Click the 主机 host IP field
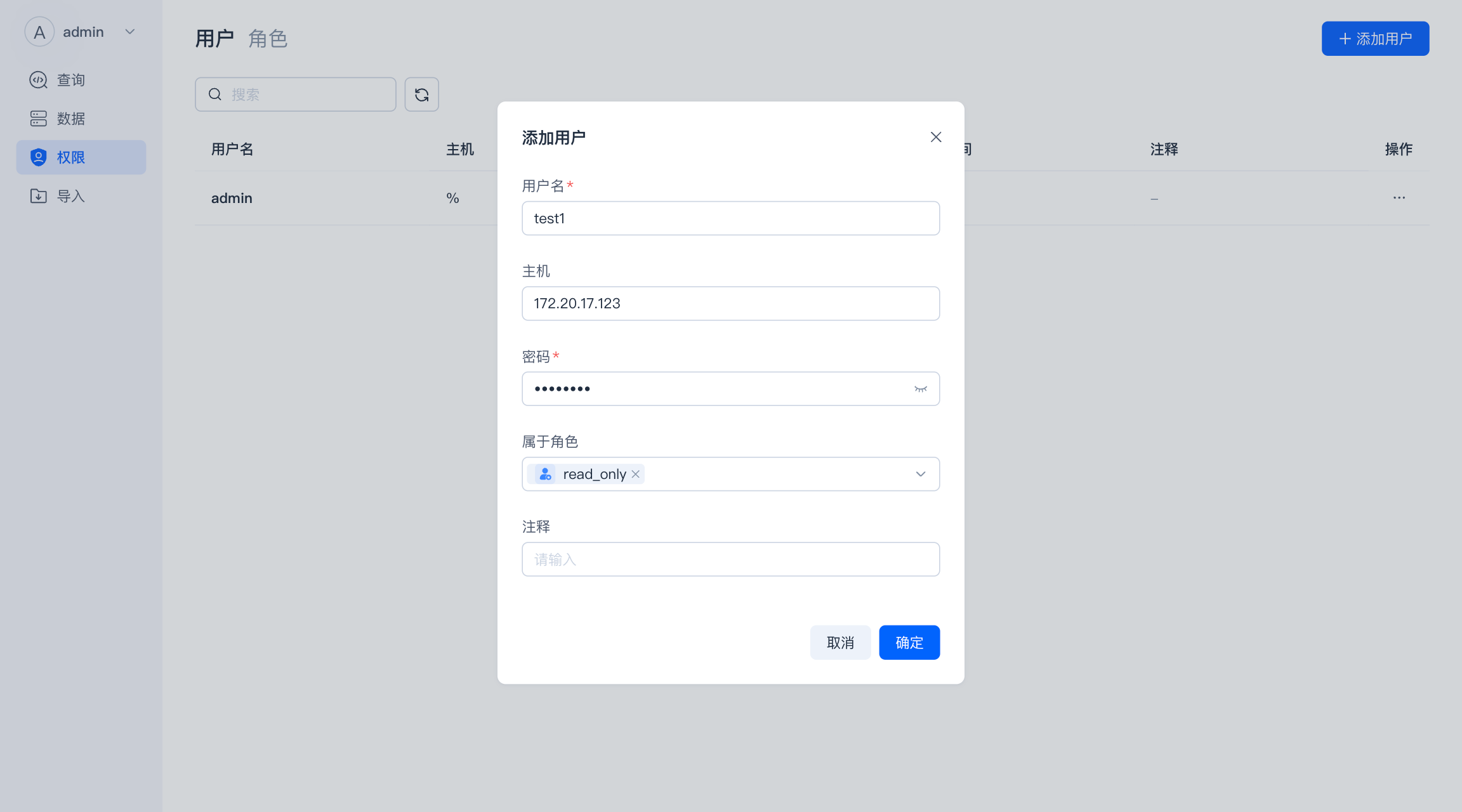 (730, 303)
